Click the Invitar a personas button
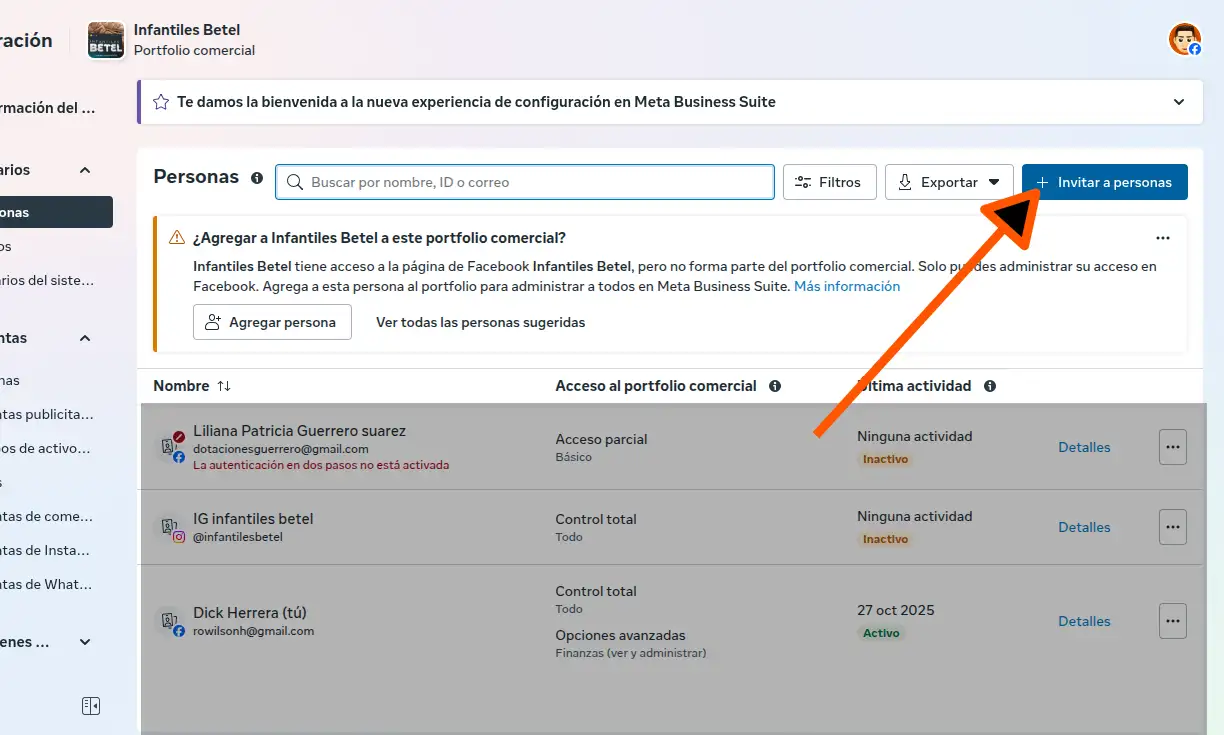Viewport: 1224px width, 735px height. coord(1104,182)
